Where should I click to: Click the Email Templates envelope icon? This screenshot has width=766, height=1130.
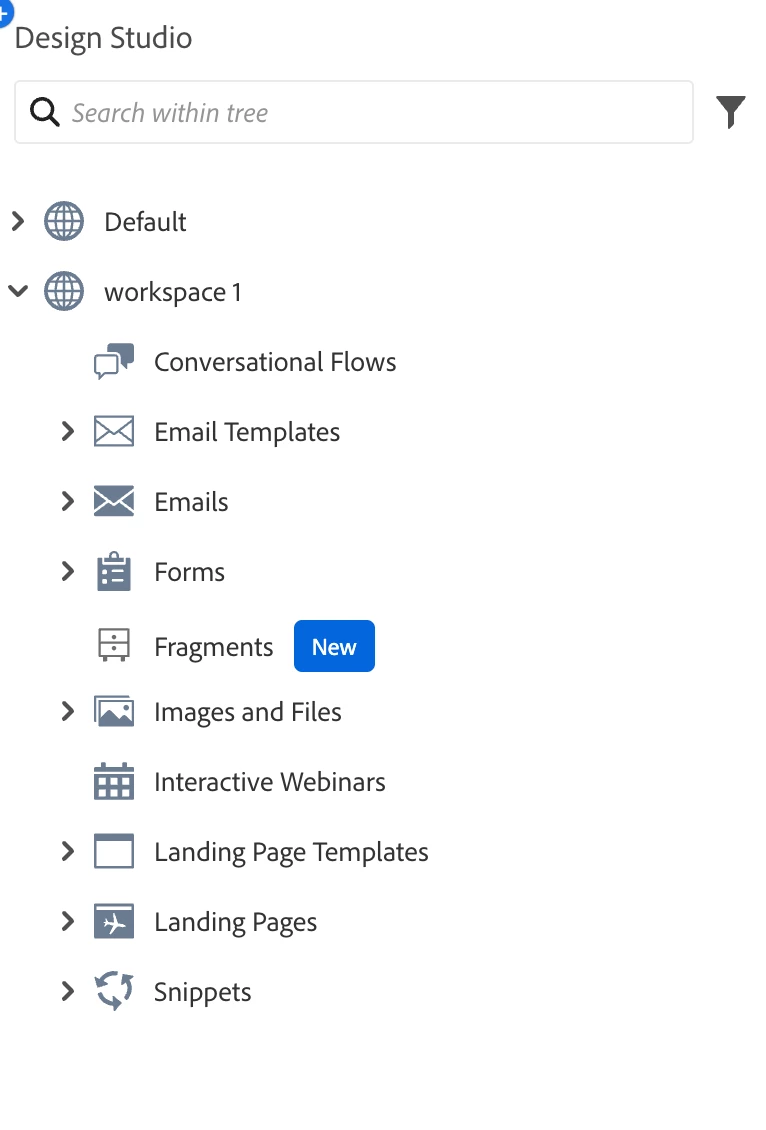(114, 431)
